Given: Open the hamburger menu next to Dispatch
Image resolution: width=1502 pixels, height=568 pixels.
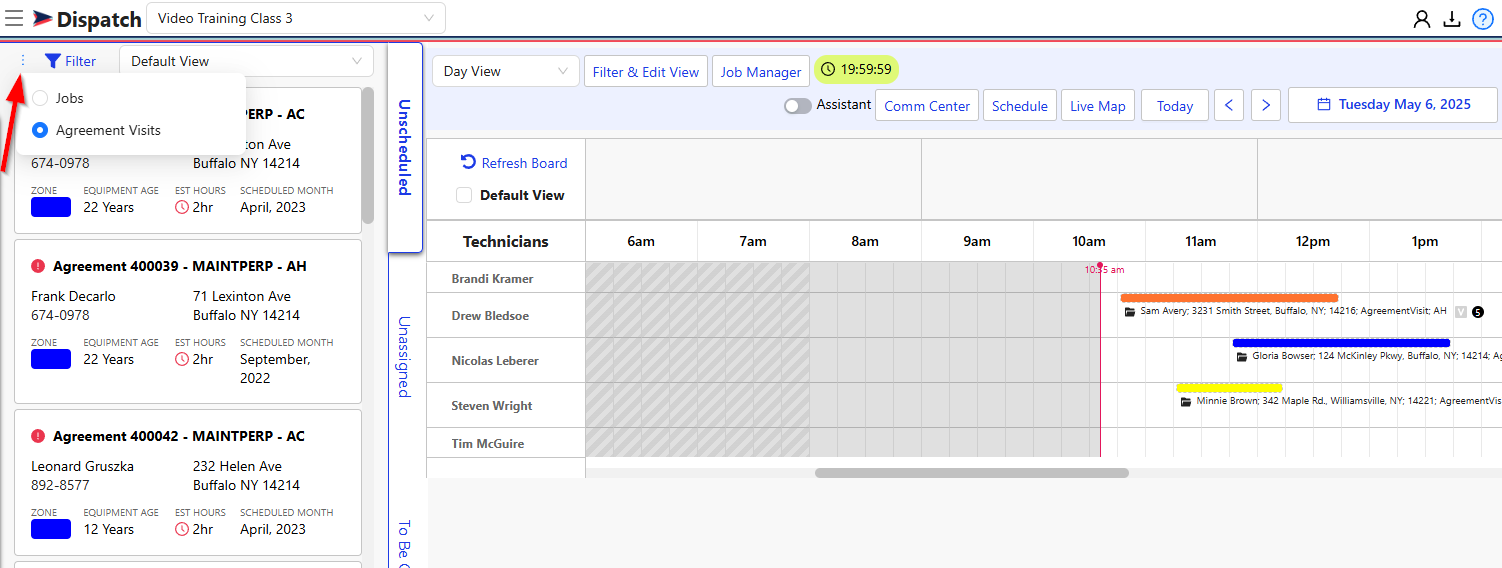Looking at the screenshot, I should tap(15, 18).
